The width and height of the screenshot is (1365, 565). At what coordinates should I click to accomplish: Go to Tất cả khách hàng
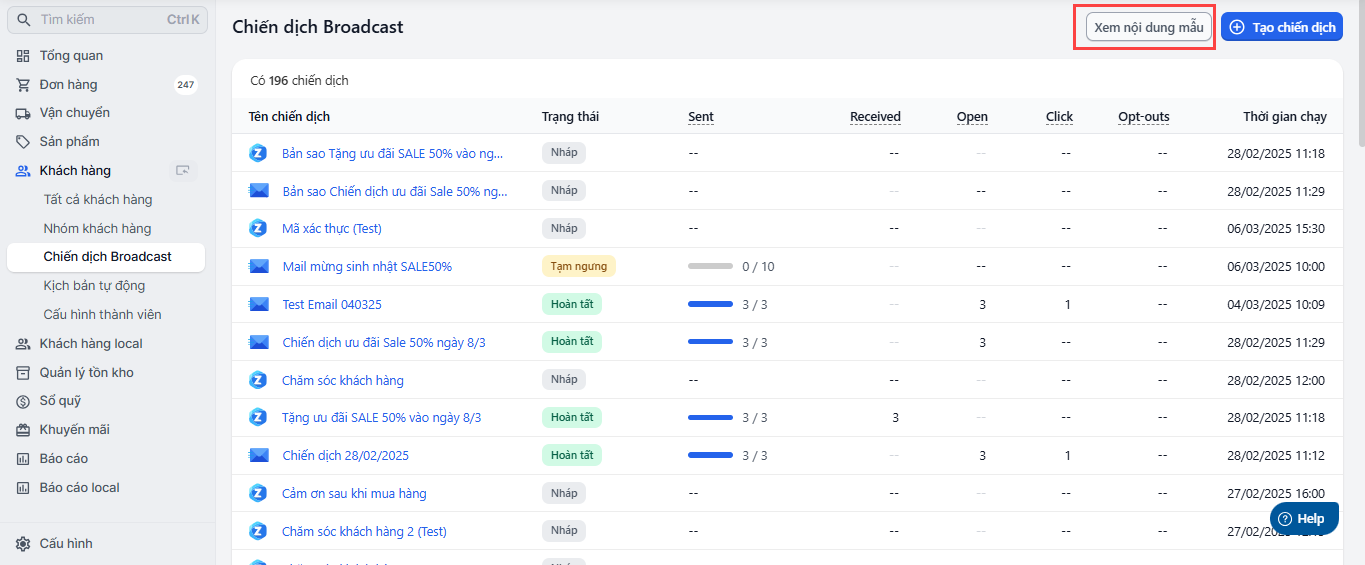point(98,200)
